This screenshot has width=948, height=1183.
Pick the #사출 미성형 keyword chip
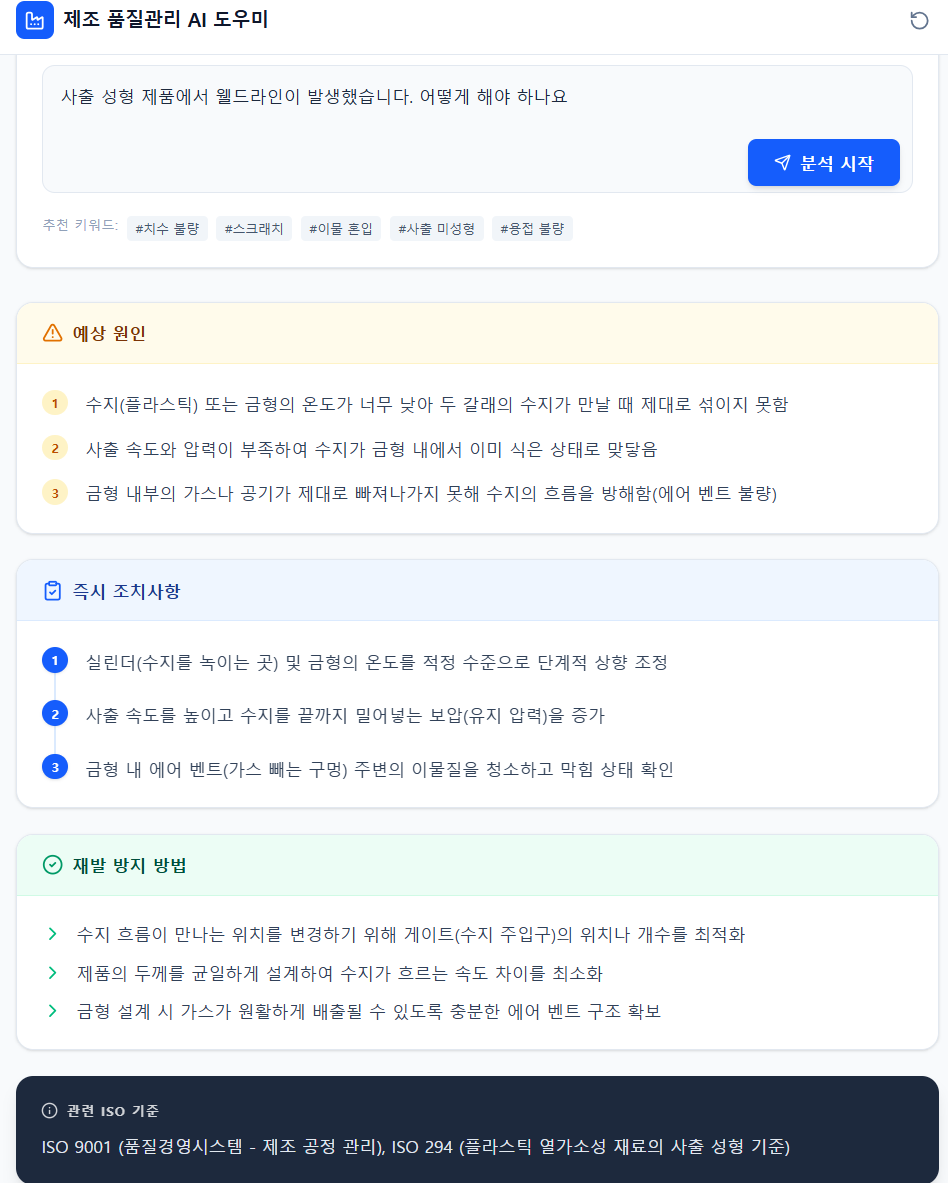point(437,229)
